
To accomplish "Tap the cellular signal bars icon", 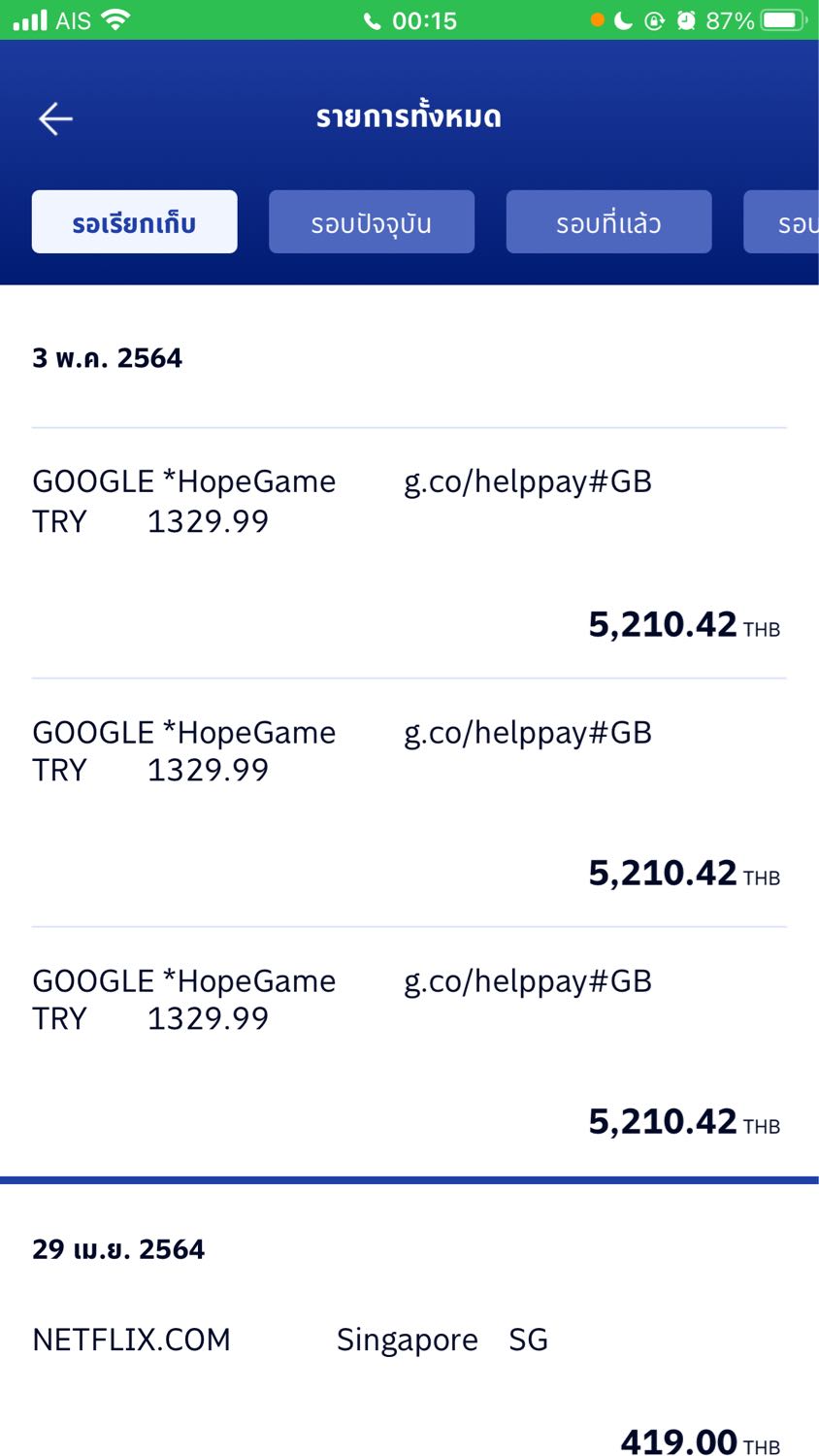I will point(30,20).
